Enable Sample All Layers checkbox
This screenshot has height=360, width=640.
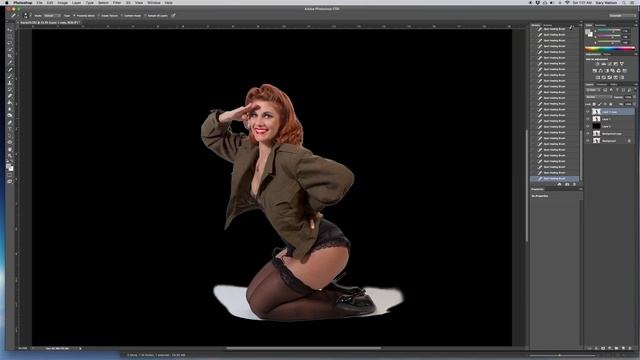pyautogui.click(x=156, y=16)
